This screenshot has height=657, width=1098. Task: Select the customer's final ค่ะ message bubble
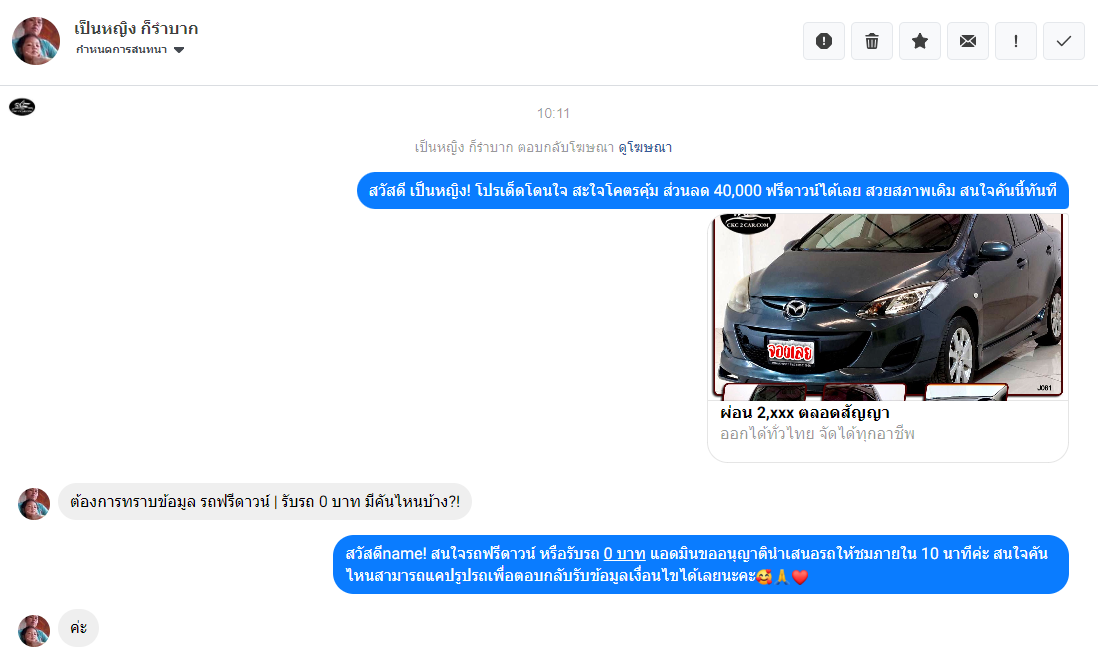78,628
